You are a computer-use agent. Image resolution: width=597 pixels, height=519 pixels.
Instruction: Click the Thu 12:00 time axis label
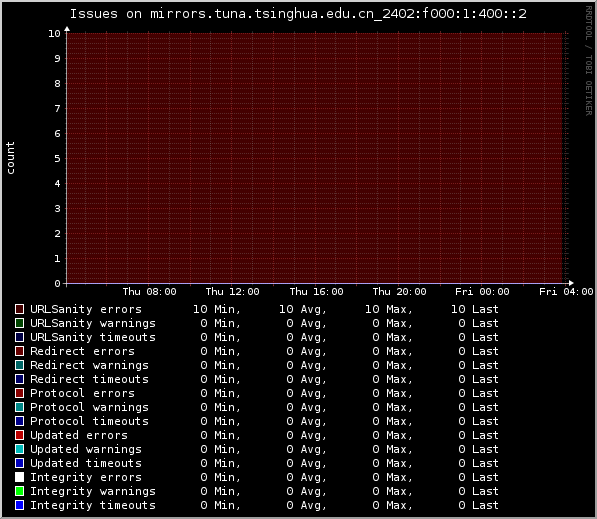click(232, 292)
